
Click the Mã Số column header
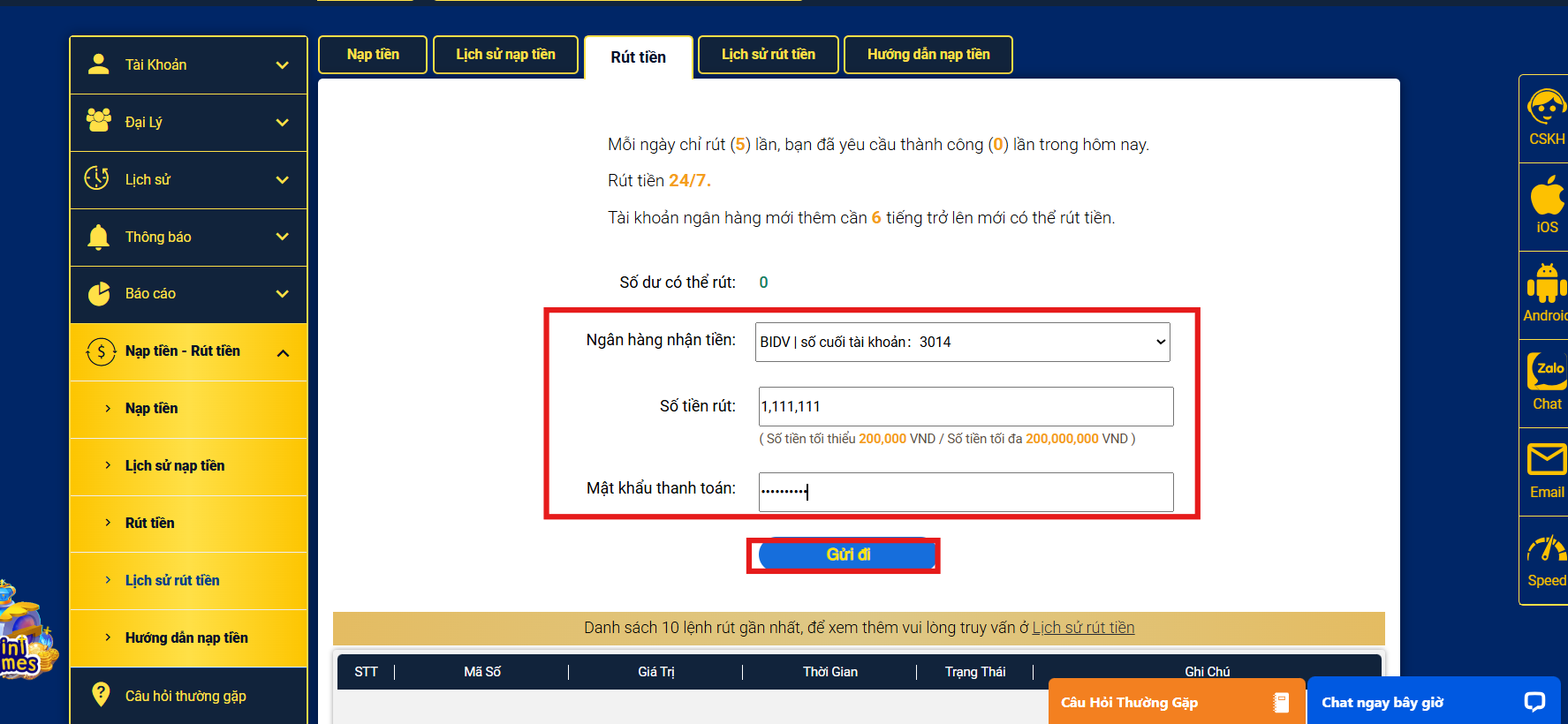[482, 672]
